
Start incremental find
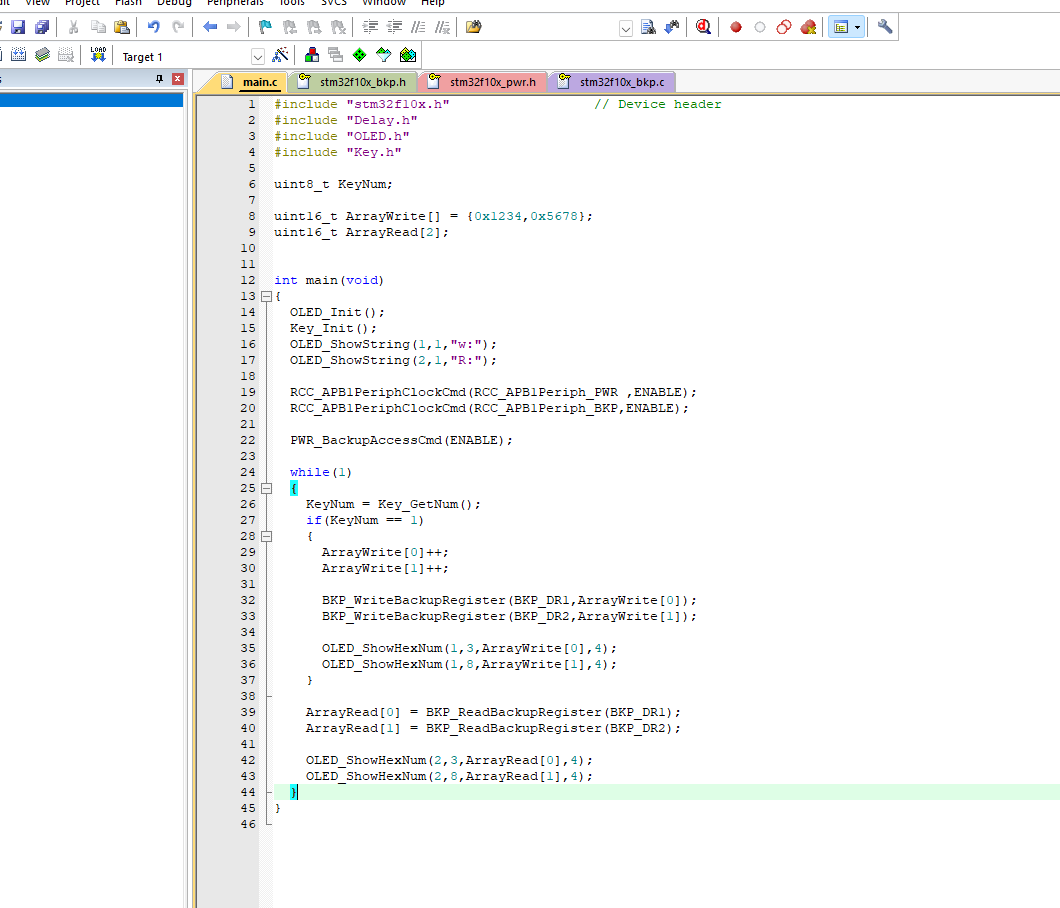click(672, 27)
